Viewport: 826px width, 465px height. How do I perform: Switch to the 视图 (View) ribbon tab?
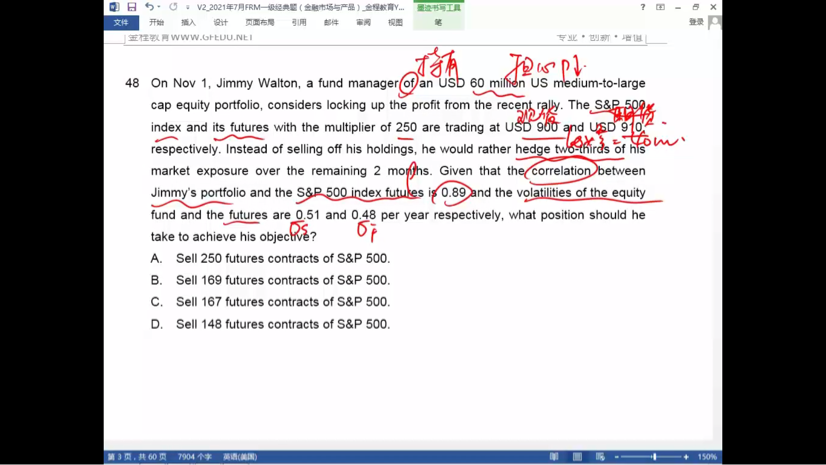[395, 22]
